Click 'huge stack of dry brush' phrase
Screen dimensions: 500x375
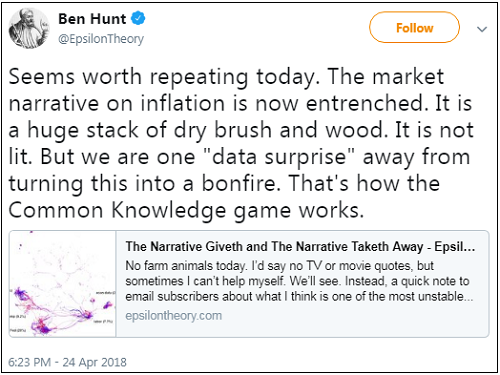pyautogui.click(x=150, y=130)
